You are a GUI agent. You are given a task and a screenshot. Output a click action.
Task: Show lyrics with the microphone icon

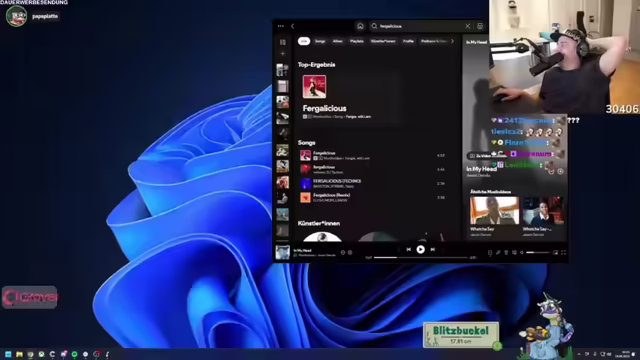[498, 253]
